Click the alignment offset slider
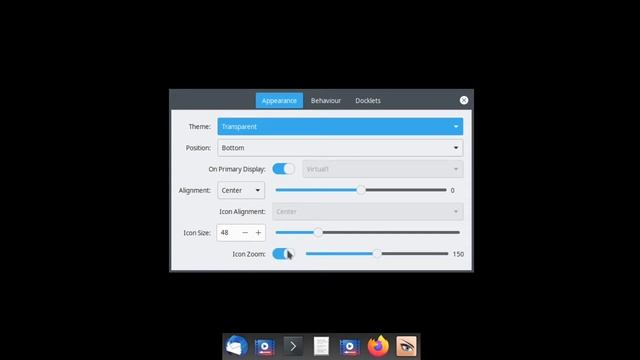The height and width of the screenshot is (360, 640). [x=361, y=190]
